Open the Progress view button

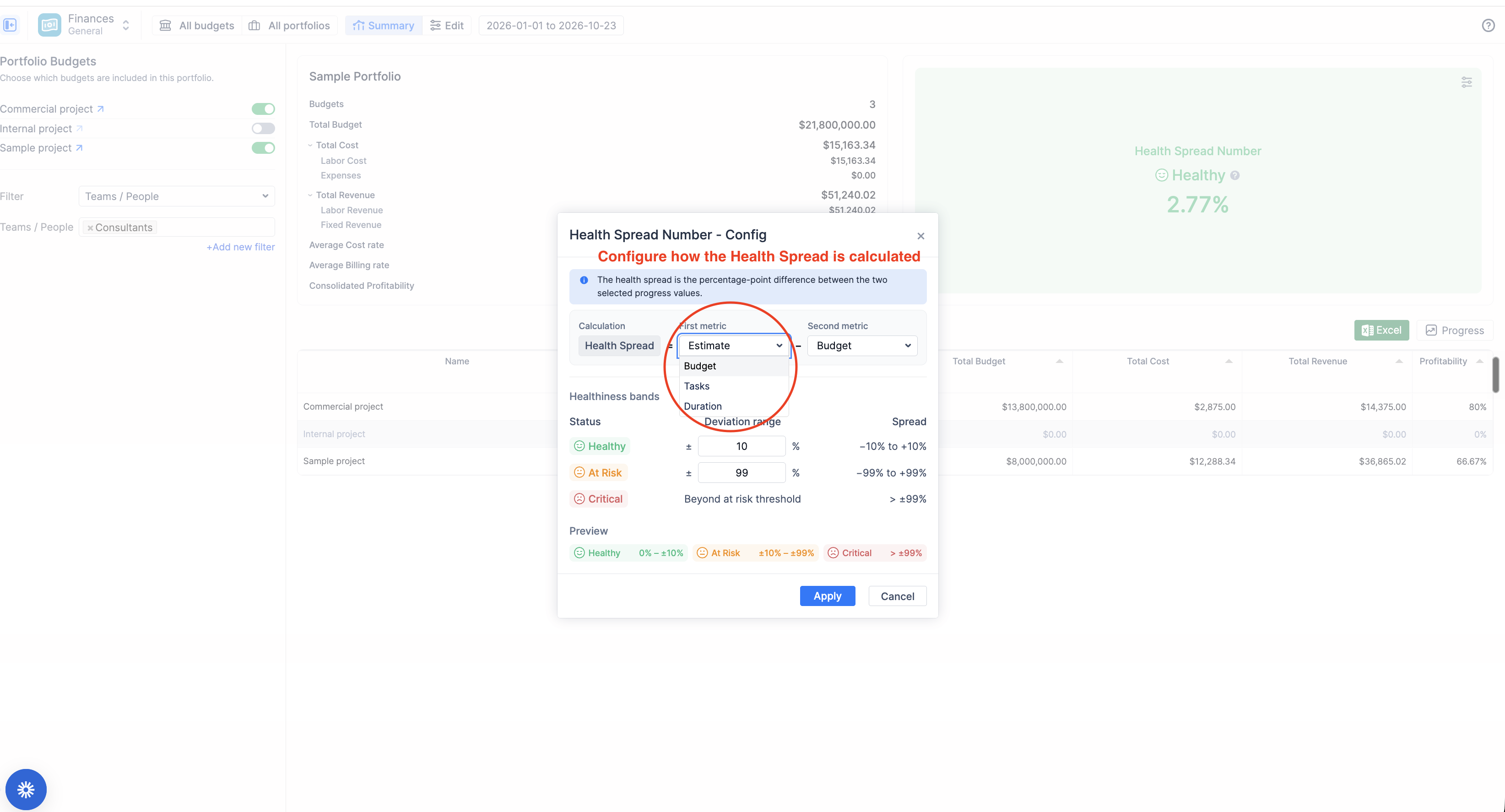(x=1454, y=330)
